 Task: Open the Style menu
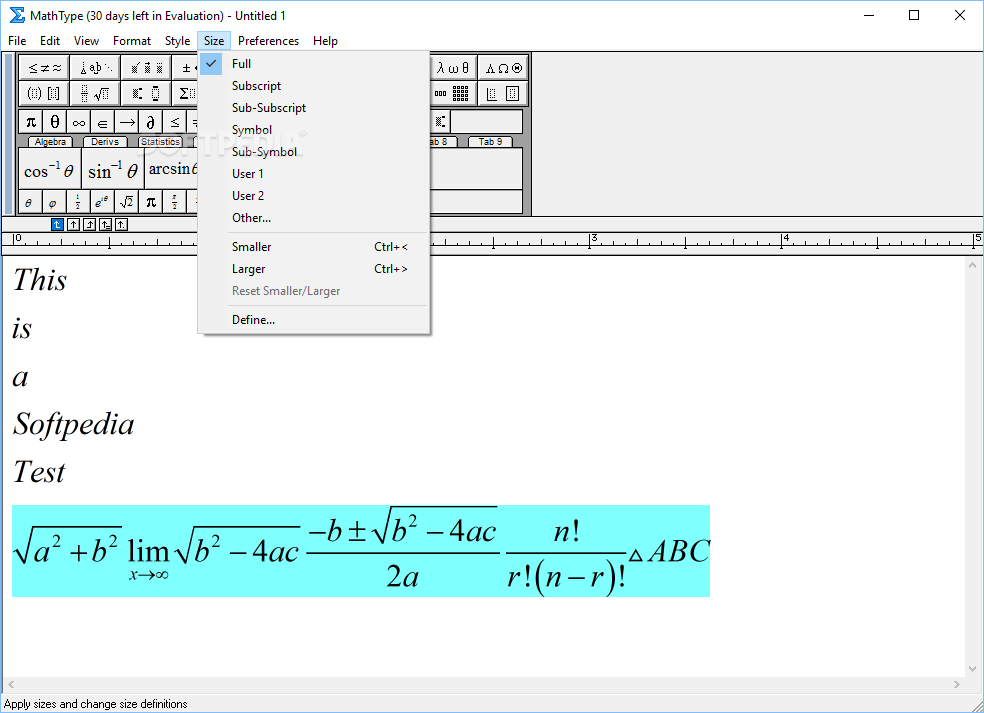coord(177,41)
